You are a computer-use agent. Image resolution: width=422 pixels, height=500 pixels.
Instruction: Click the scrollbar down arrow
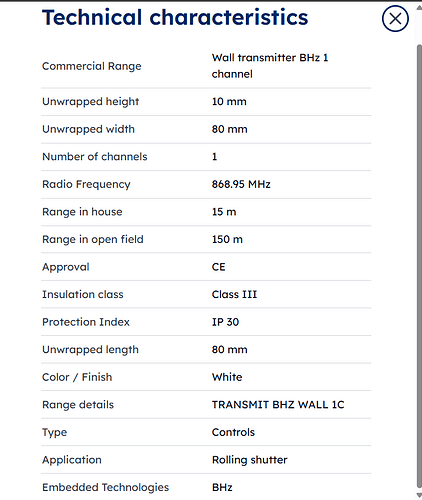point(419,495)
